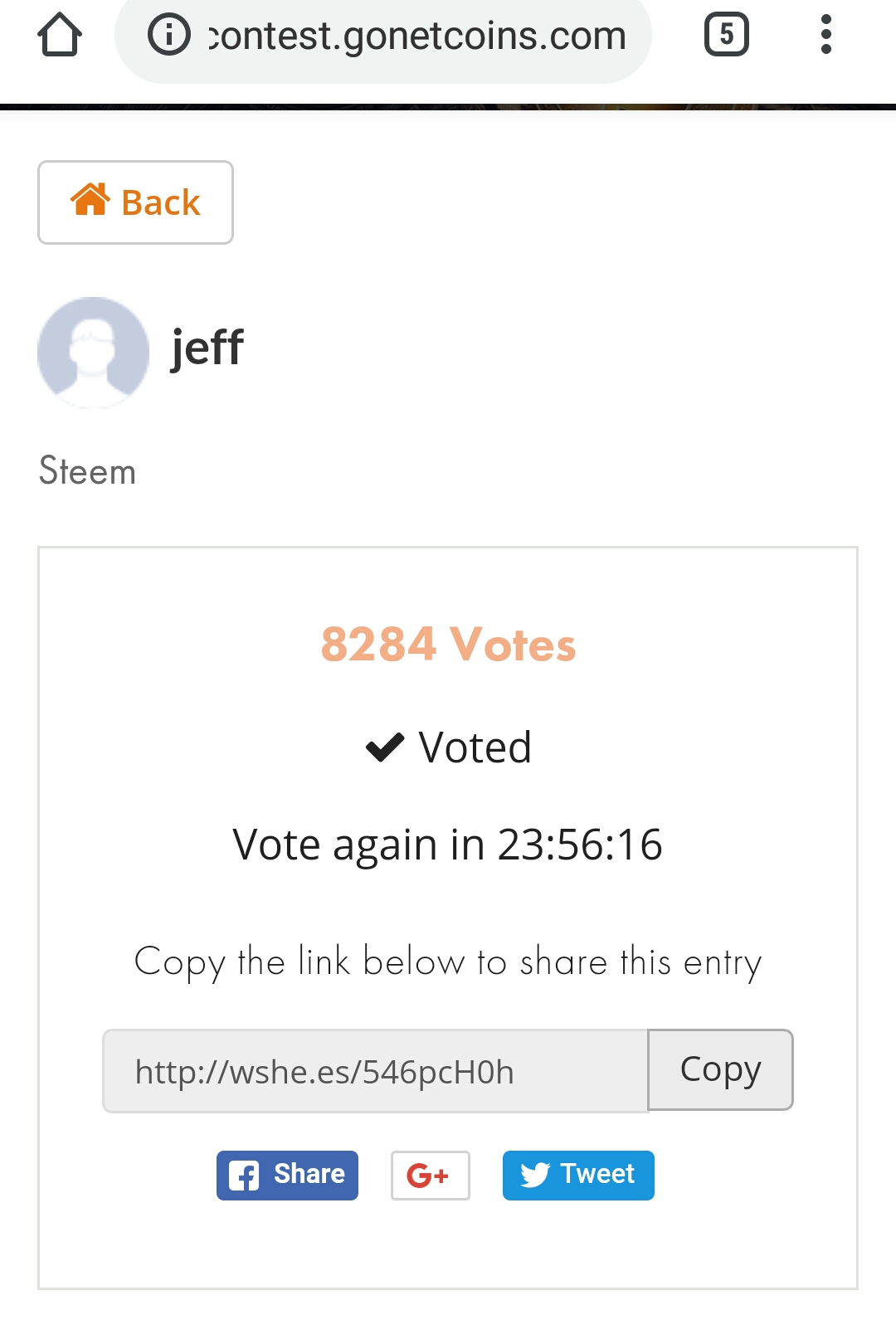Click the Back button label
The image size is (896, 1339).
click(x=160, y=202)
